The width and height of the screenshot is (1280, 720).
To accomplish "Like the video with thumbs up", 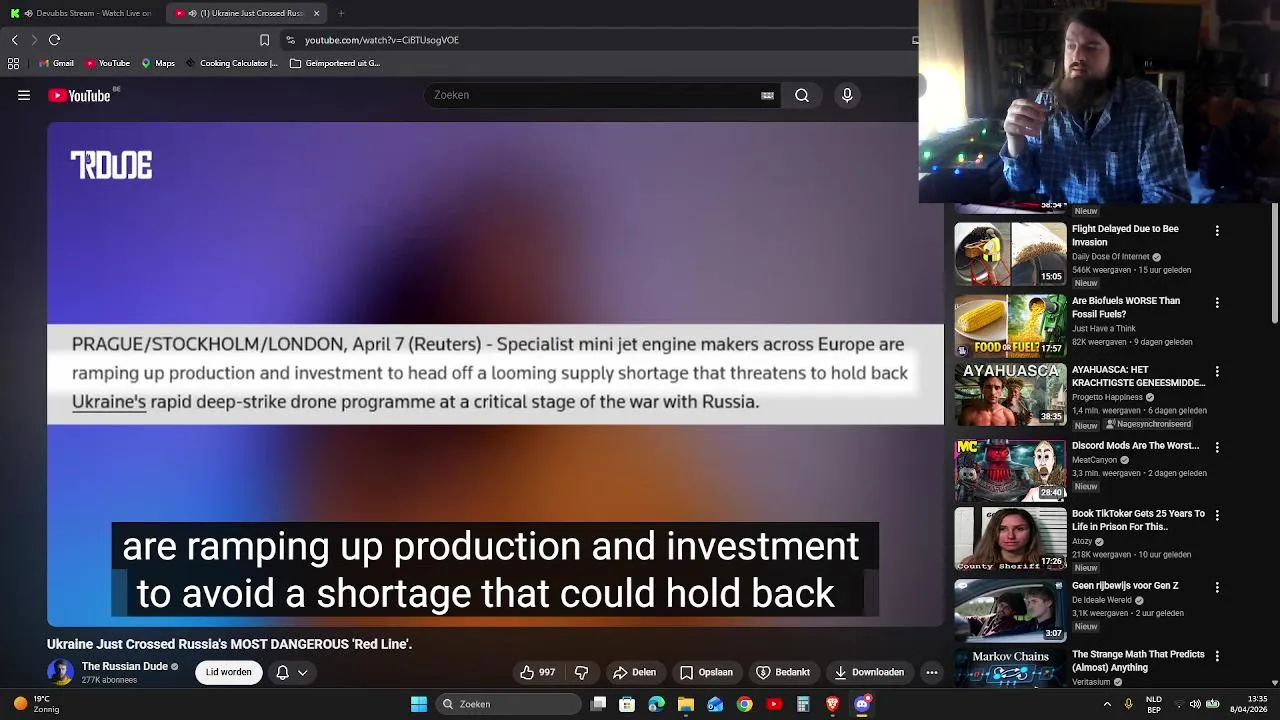I will tap(537, 672).
